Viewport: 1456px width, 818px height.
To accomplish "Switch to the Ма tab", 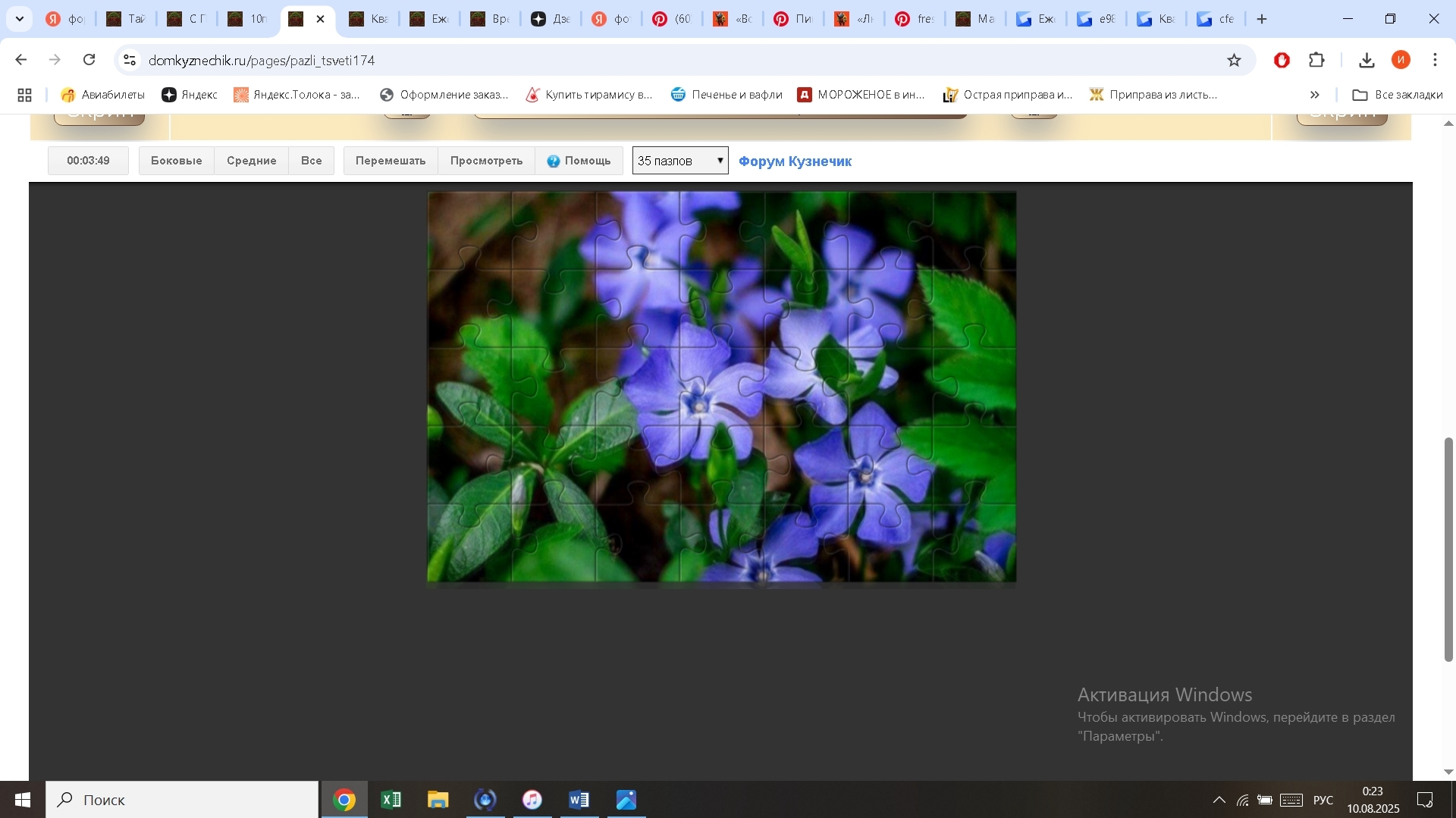I will [975, 19].
